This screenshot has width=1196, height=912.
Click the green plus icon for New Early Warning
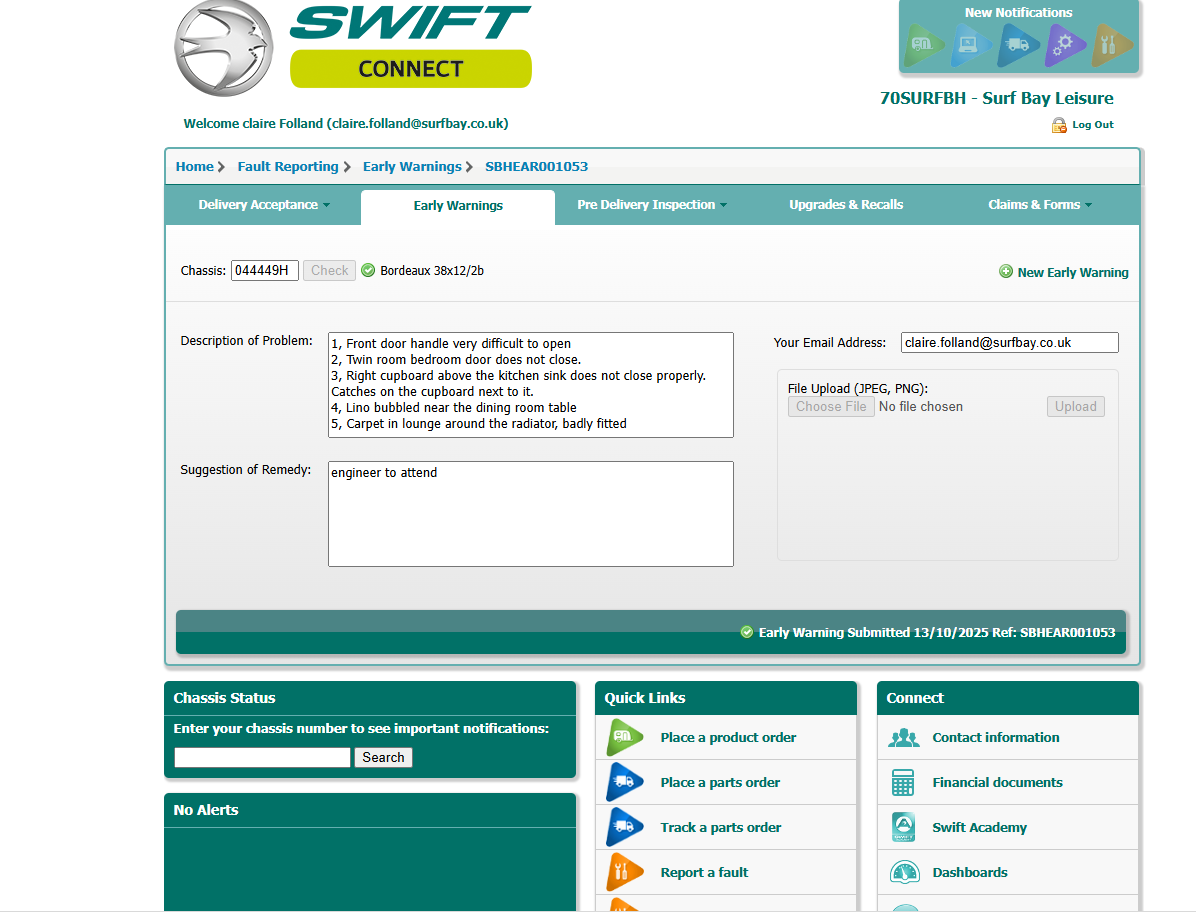coord(1006,271)
